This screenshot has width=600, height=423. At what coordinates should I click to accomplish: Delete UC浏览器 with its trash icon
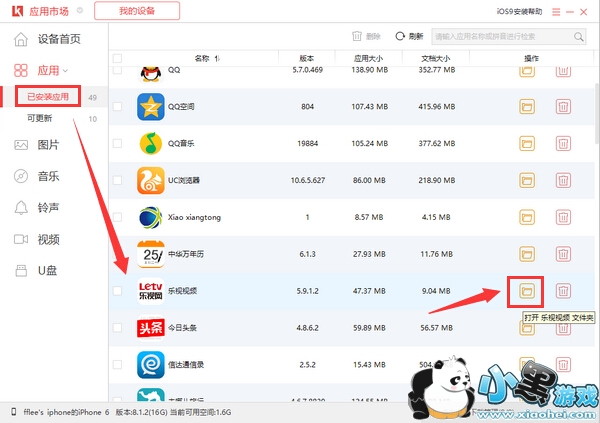tap(563, 180)
